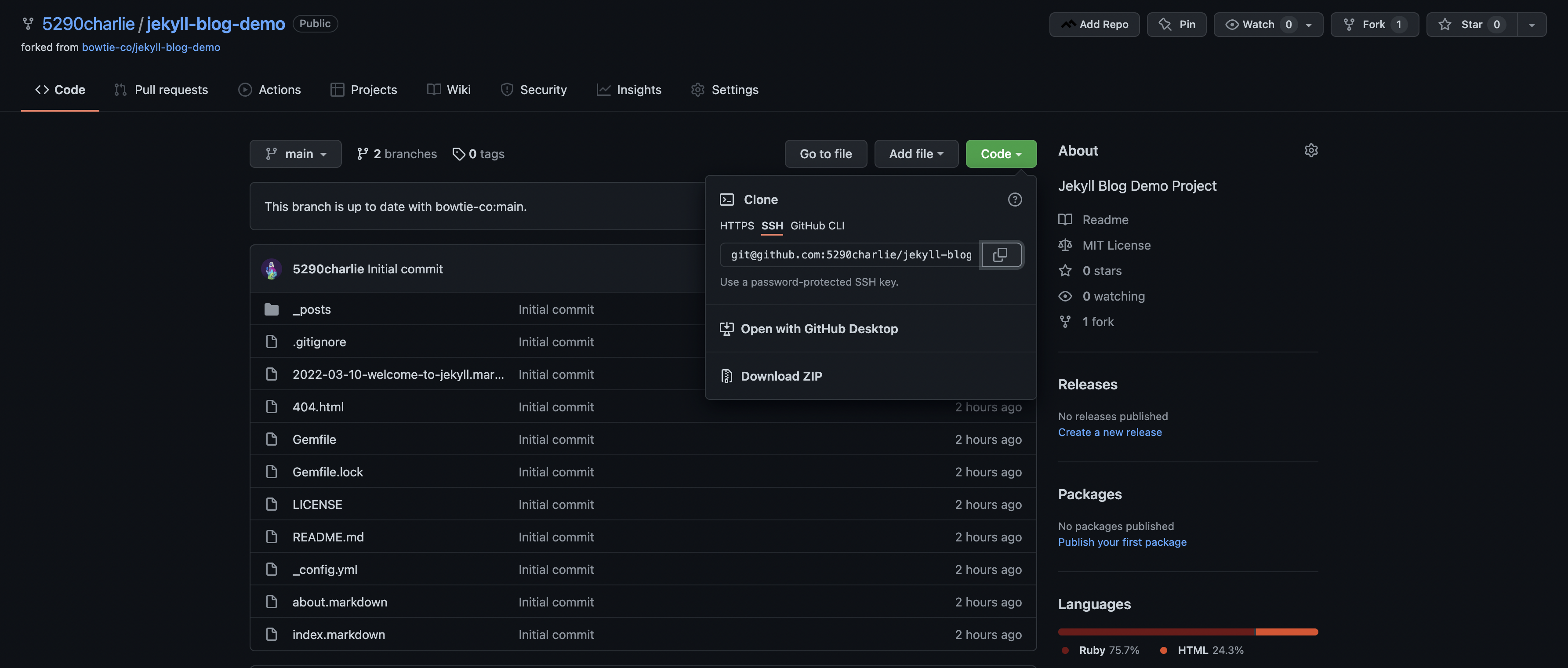Edit About details via gear icon
Screen dimensions: 1568x668
pos(1310,150)
